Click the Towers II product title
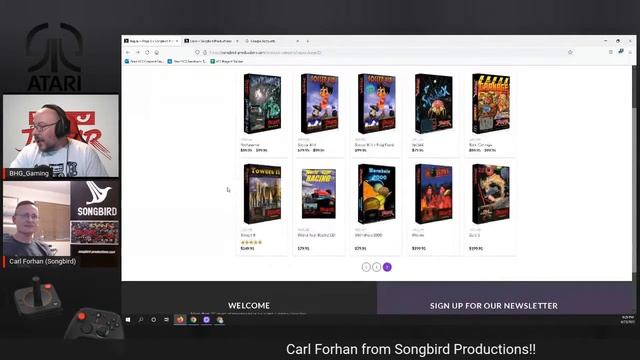The width and height of the screenshot is (640, 360). (248, 235)
